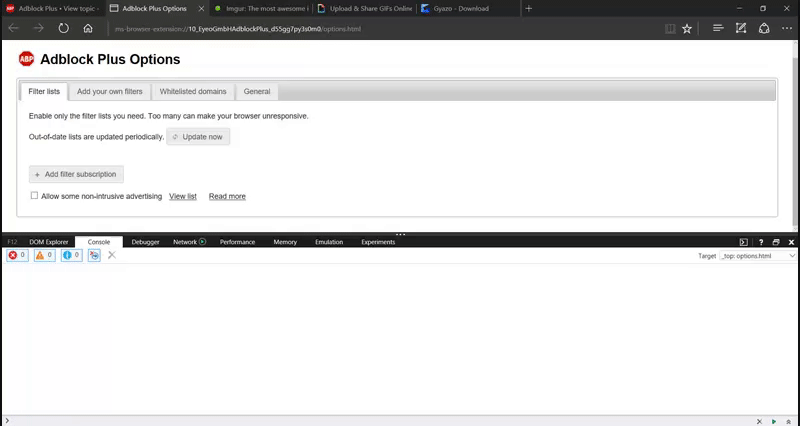
Task: Open the Whitelisted domains tab
Action: click(193, 91)
